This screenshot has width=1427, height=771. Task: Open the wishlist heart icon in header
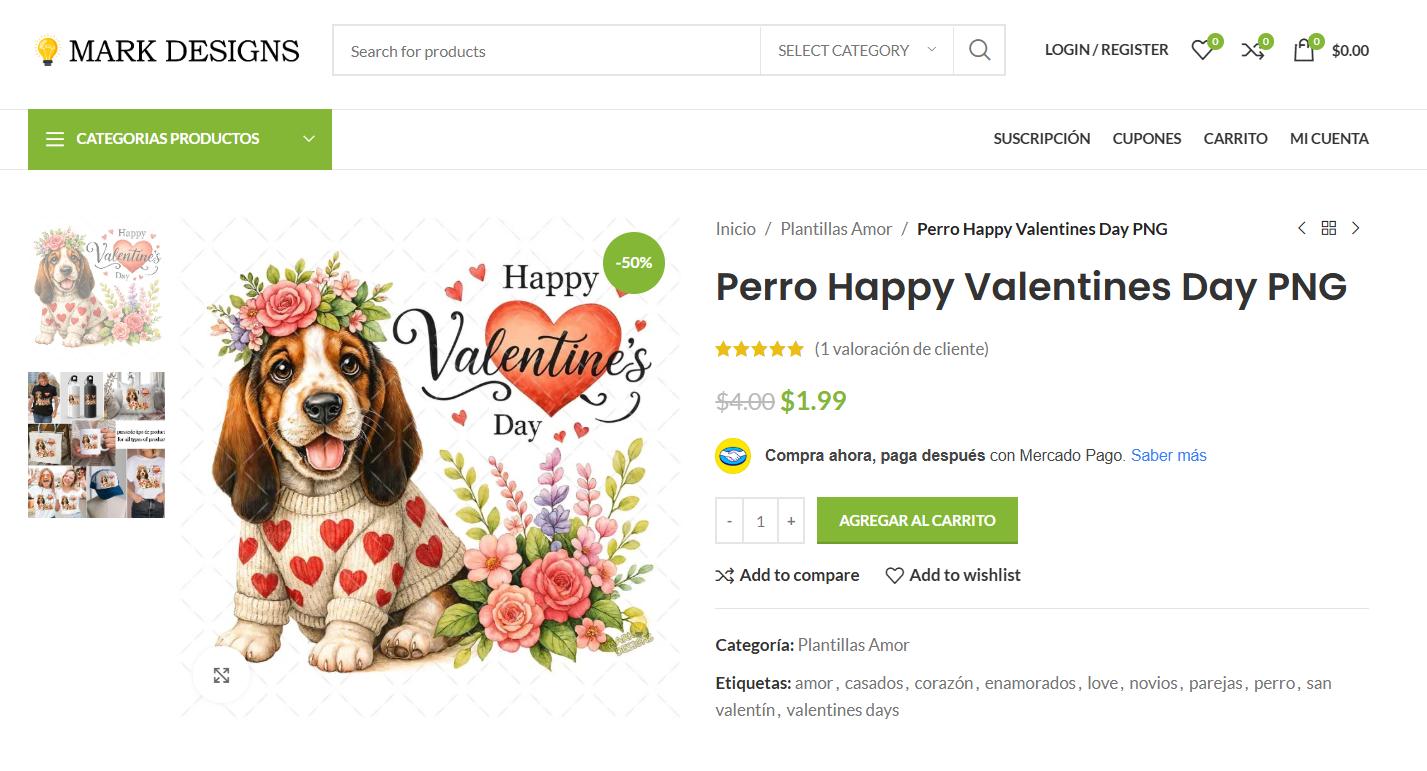[1202, 50]
